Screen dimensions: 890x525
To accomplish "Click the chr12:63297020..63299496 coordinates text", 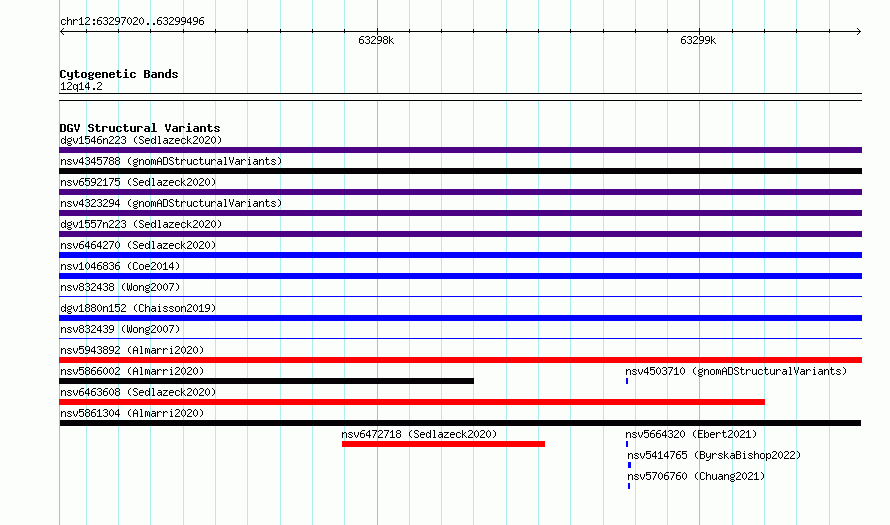I will 132,21.
